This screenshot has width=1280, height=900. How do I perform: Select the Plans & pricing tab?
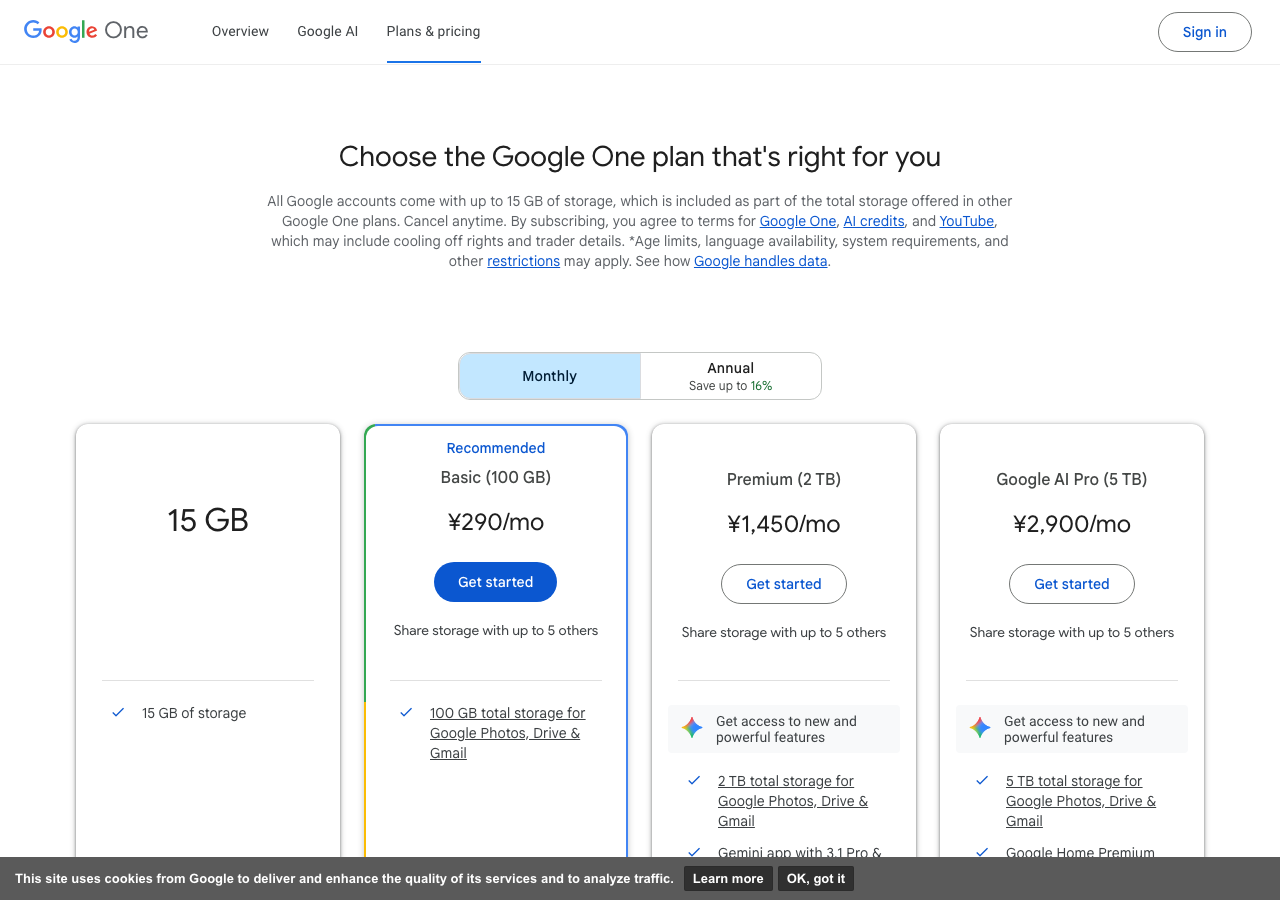pos(433,31)
